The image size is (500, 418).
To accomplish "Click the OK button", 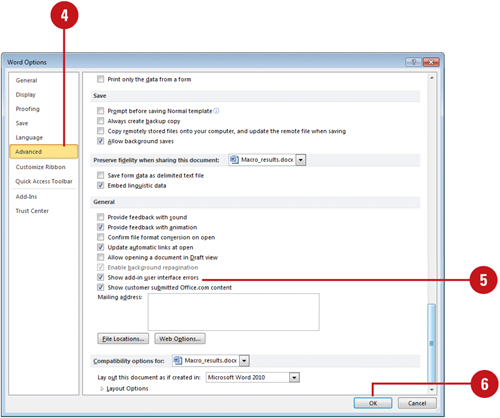I will pyautogui.click(x=373, y=403).
